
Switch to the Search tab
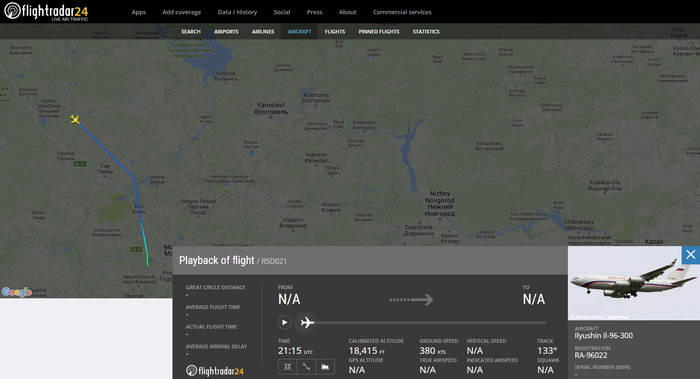(x=191, y=32)
